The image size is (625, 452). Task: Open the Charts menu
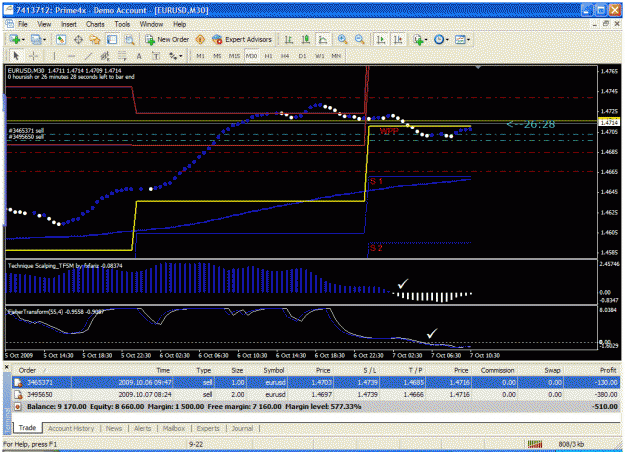click(95, 24)
